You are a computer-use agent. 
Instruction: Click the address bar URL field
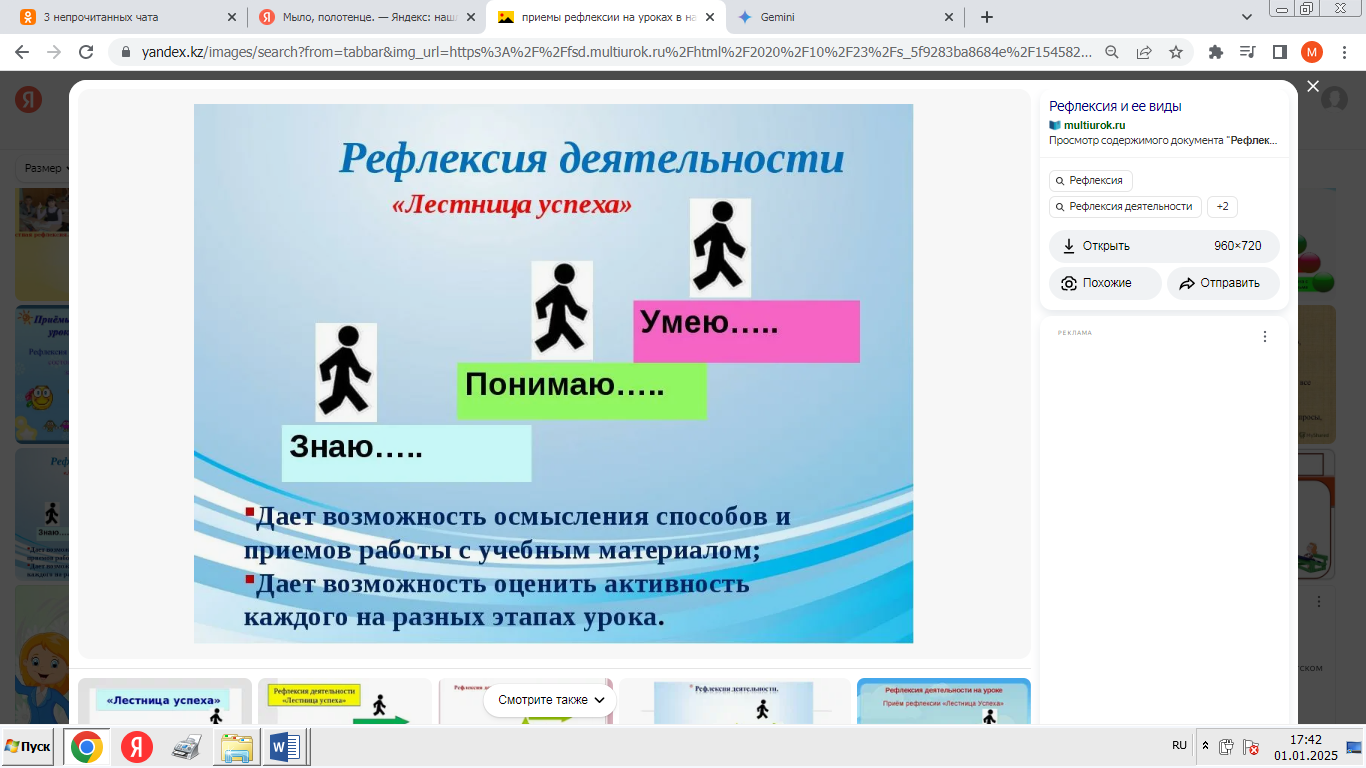tap(600, 52)
